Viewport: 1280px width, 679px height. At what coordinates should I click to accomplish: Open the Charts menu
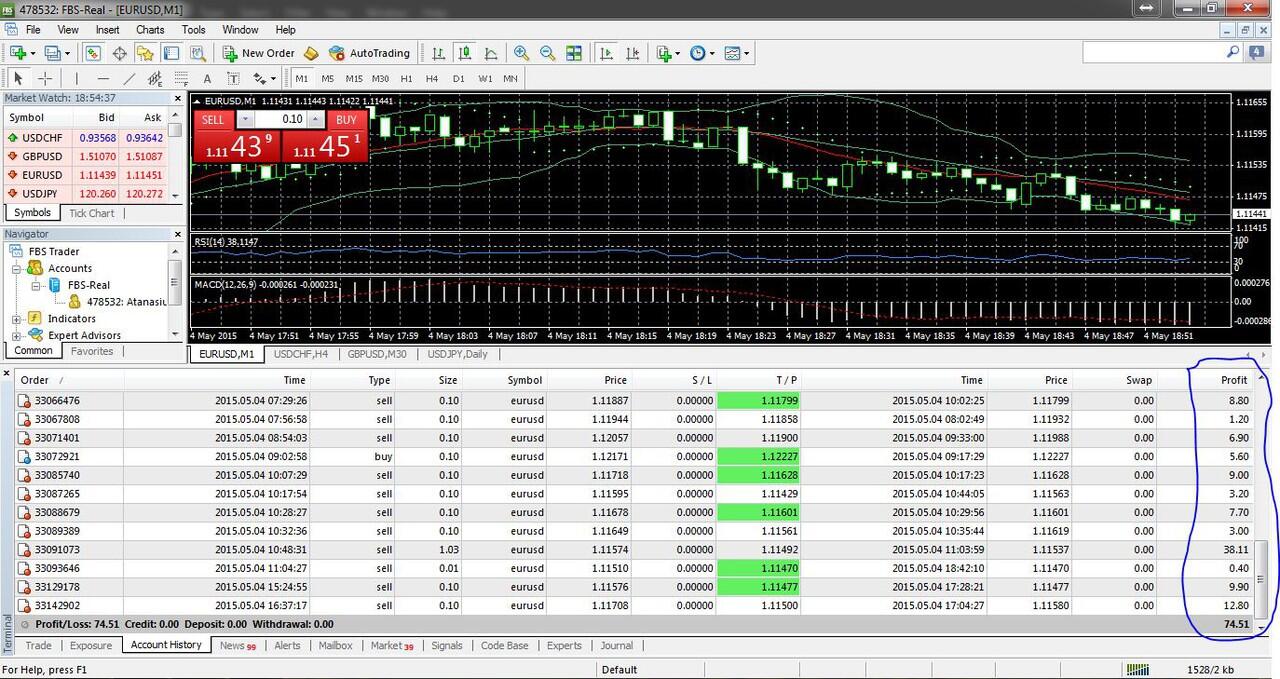click(150, 30)
